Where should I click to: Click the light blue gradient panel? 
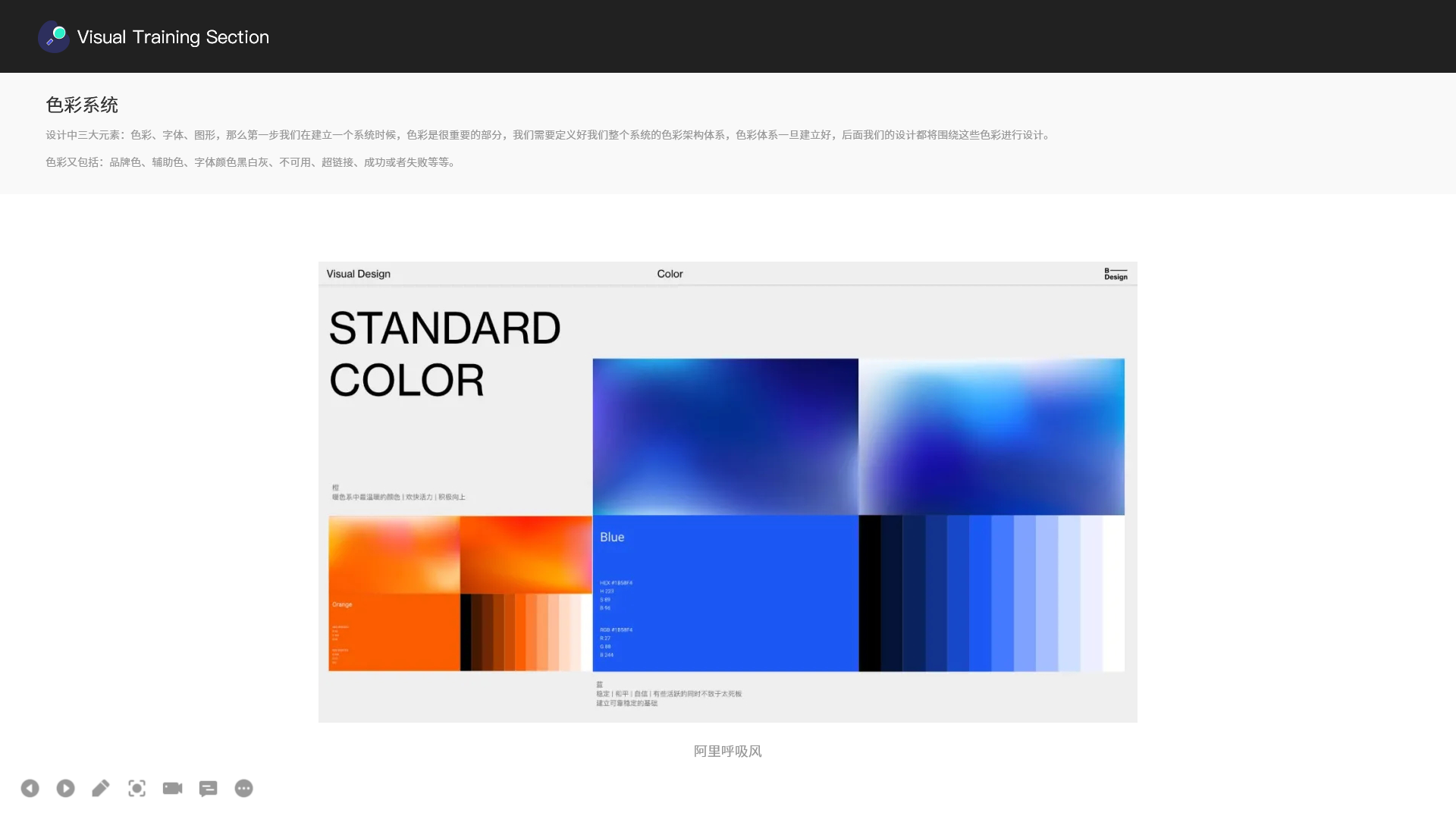pyautogui.click(x=991, y=437)
